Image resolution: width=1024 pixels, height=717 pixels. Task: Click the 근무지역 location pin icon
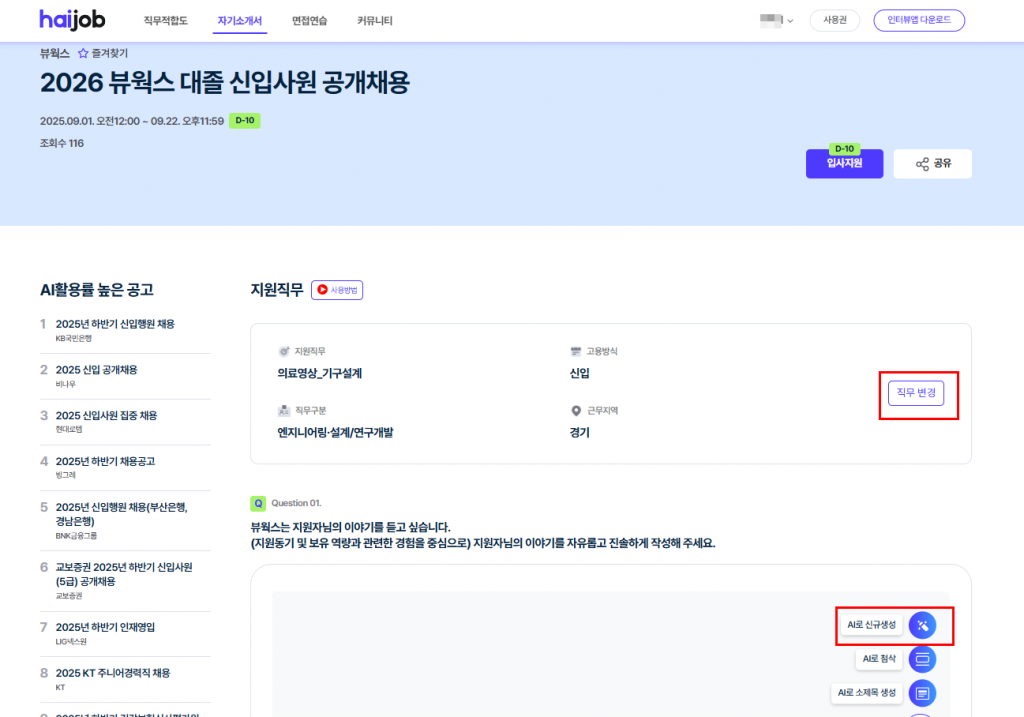576,411
